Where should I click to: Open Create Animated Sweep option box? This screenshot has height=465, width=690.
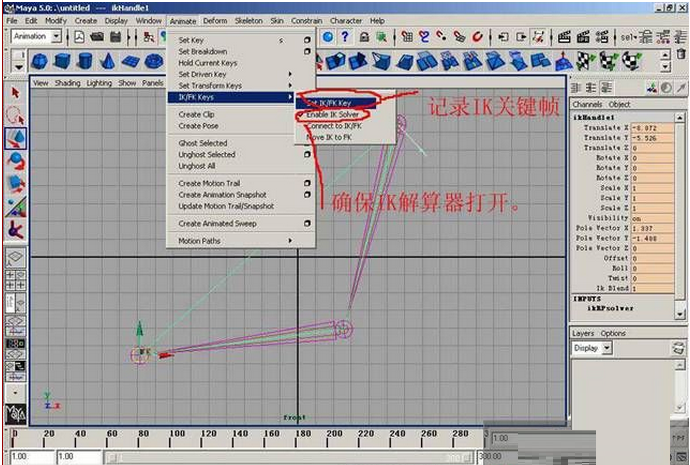[x=307, y=223]
